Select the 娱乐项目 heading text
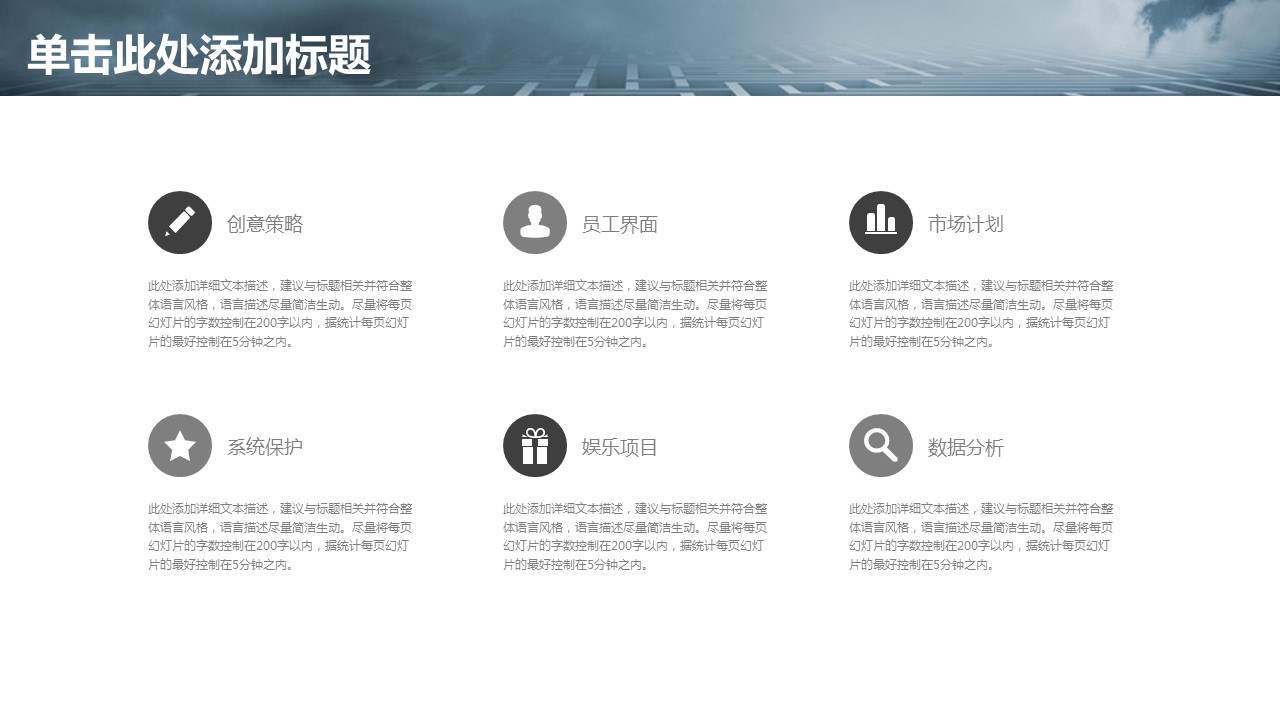This screenshot has height=720, width=1280. 620,447
